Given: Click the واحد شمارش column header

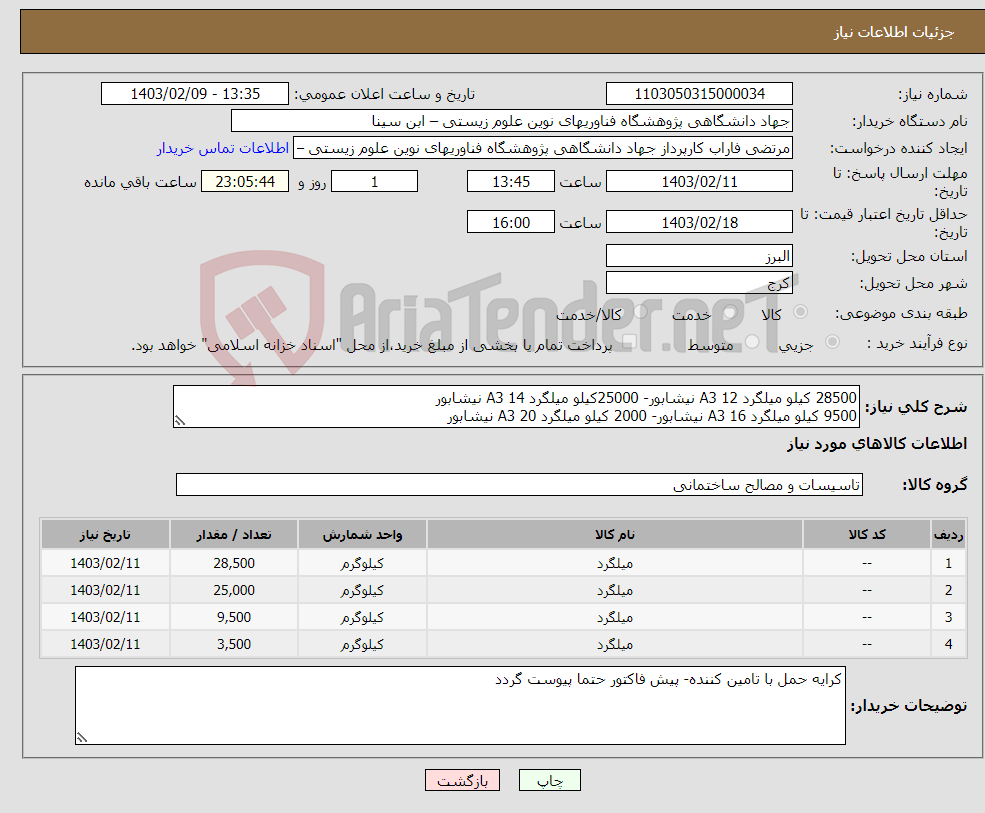Looking at the screenshot, I should click(x=362, y=534).
